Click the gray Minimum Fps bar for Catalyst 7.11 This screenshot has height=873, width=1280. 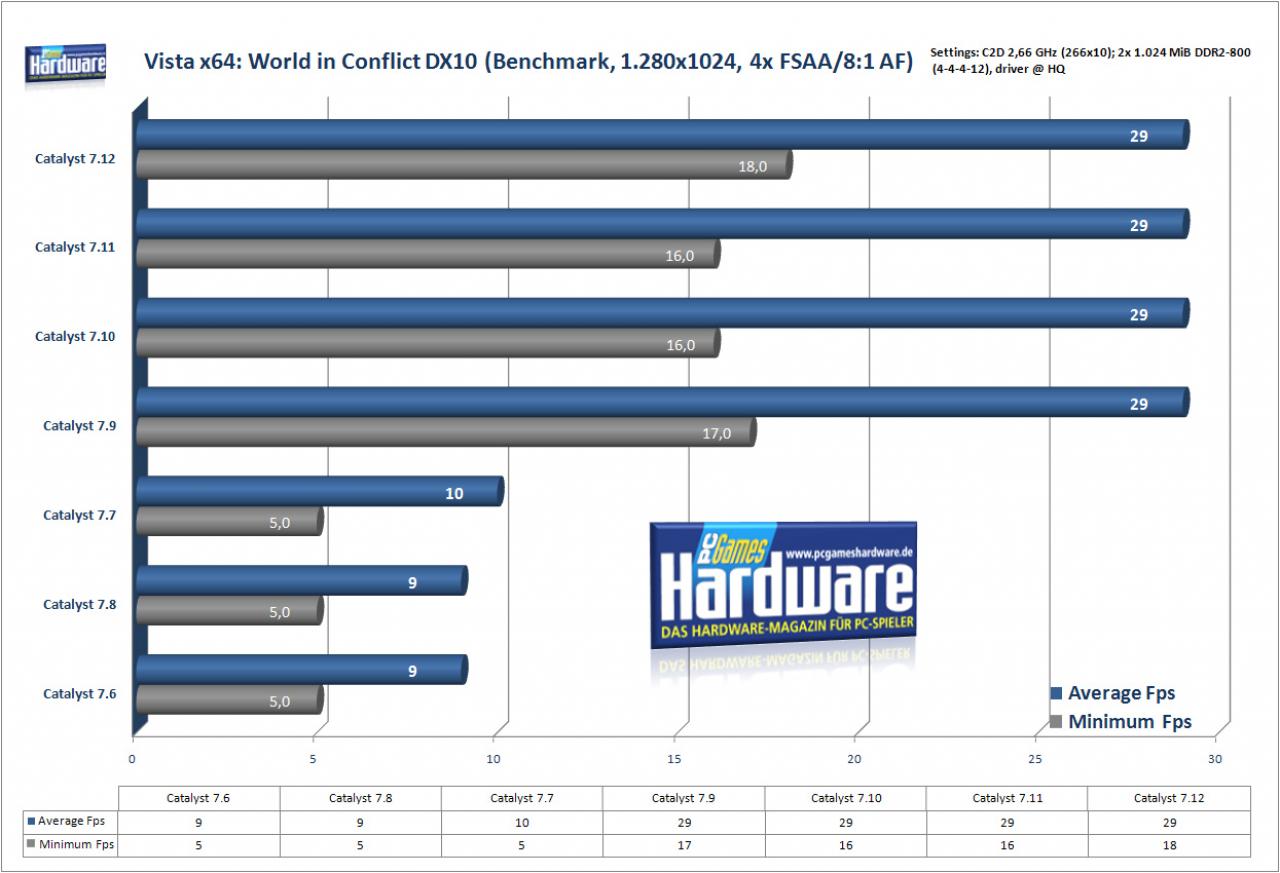point(428,255)
